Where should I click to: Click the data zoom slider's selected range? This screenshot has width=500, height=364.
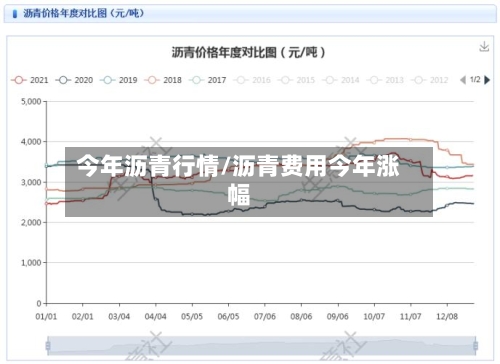(262, 346)
